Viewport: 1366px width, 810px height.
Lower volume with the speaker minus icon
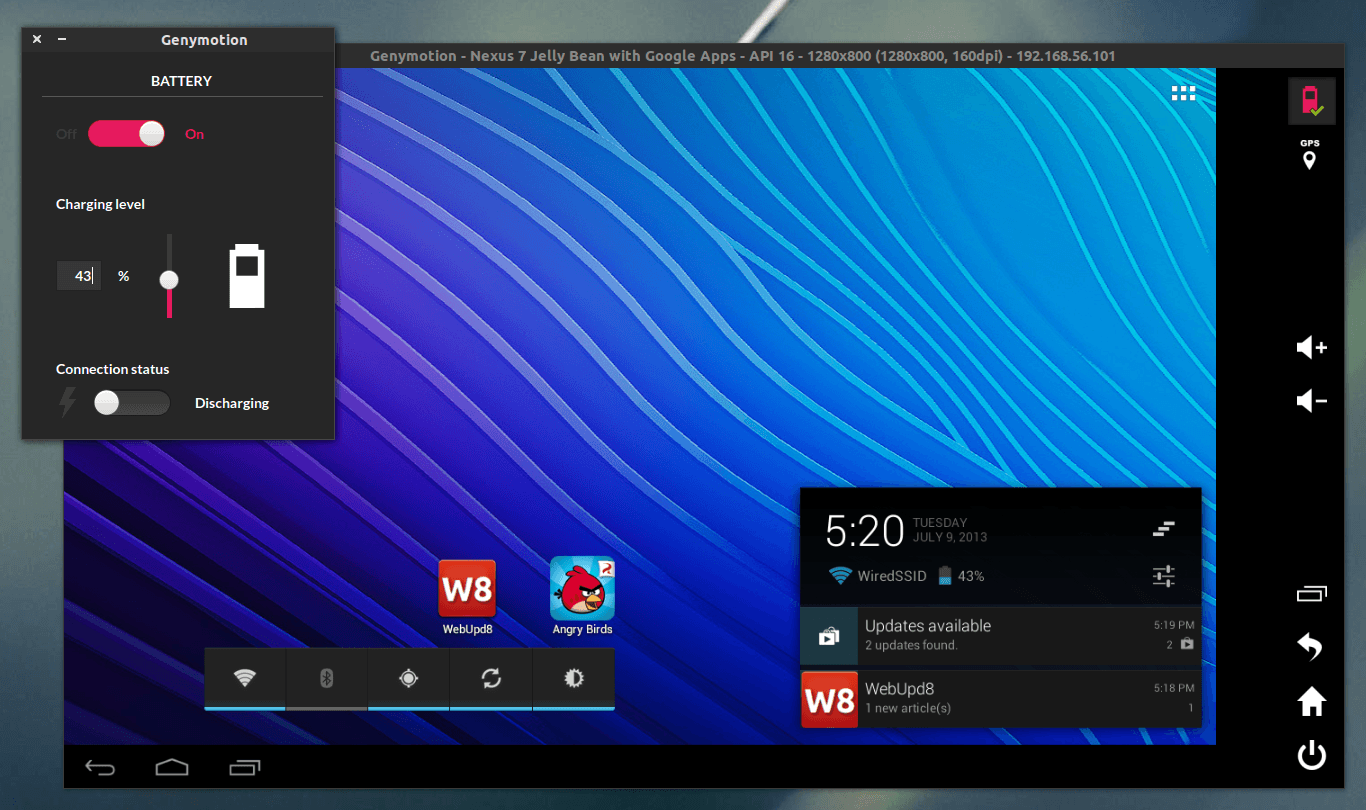[x=1311, y=401]
